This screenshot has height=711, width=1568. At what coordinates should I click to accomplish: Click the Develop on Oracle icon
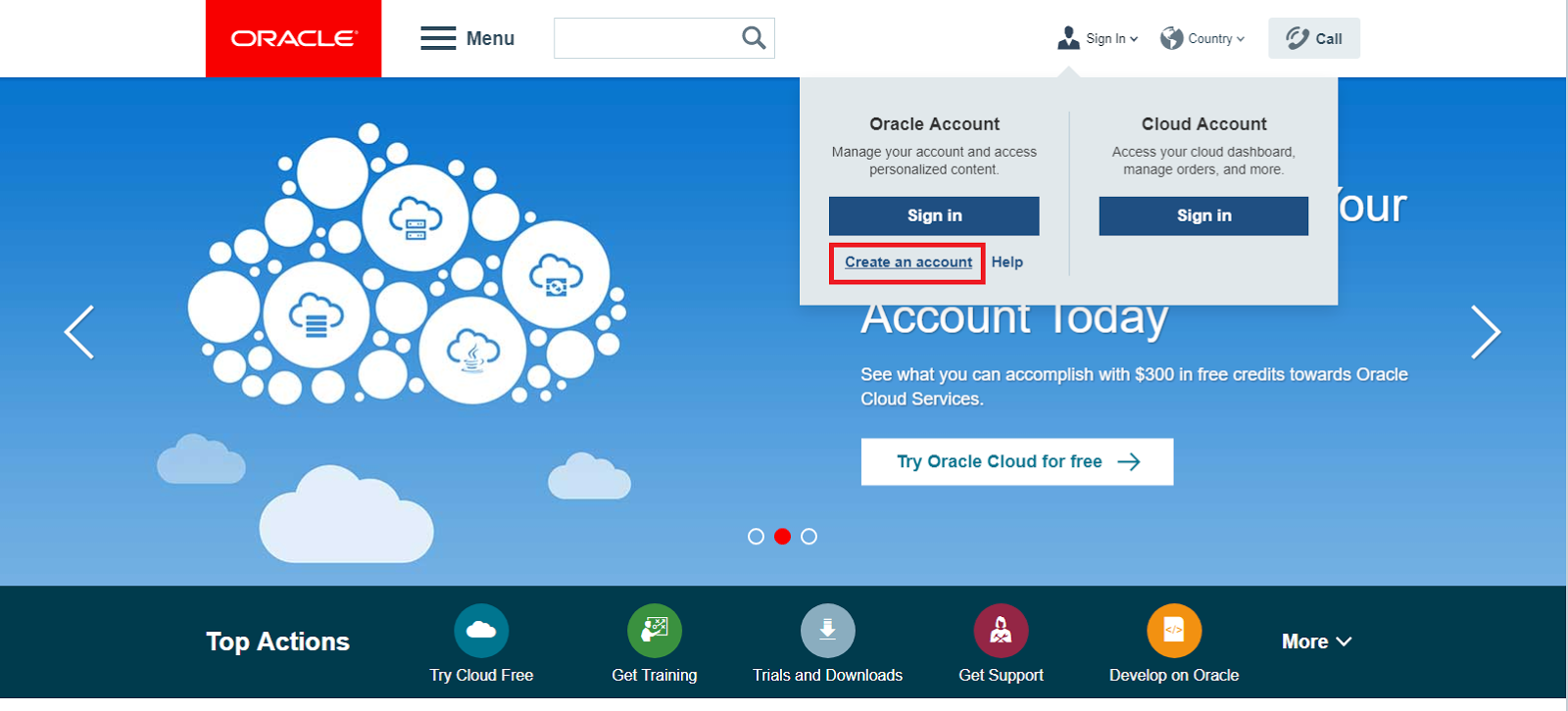(1174, 631)
